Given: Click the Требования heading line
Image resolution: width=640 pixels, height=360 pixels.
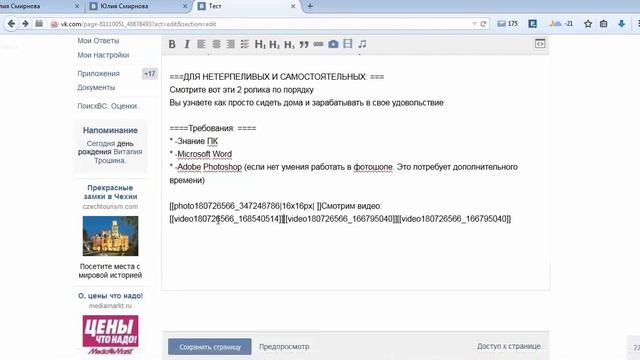Looking at the screenshot, I should tap(213, 128).
